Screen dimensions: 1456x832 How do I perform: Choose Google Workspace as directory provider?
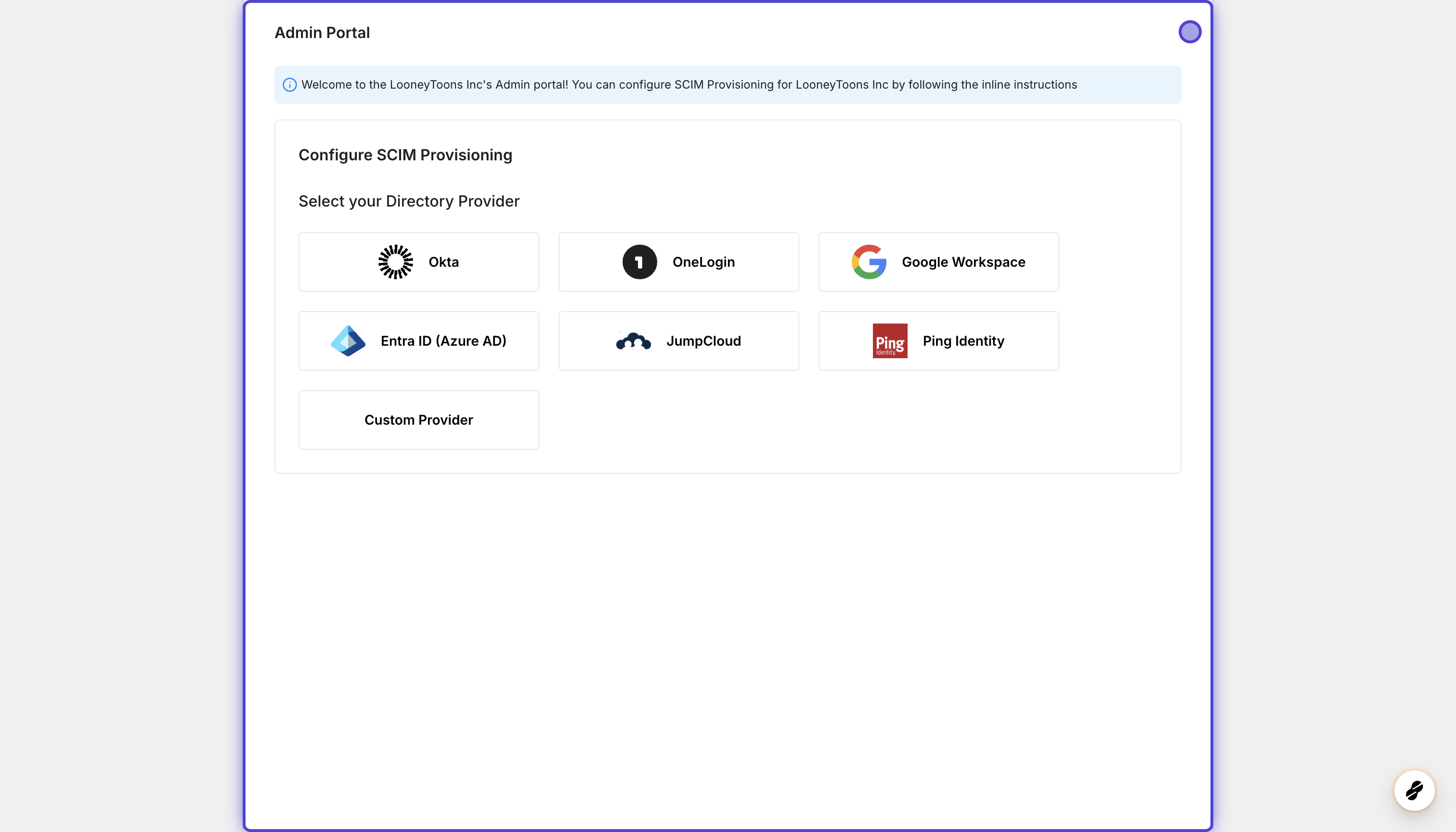[x=938, y=262]
